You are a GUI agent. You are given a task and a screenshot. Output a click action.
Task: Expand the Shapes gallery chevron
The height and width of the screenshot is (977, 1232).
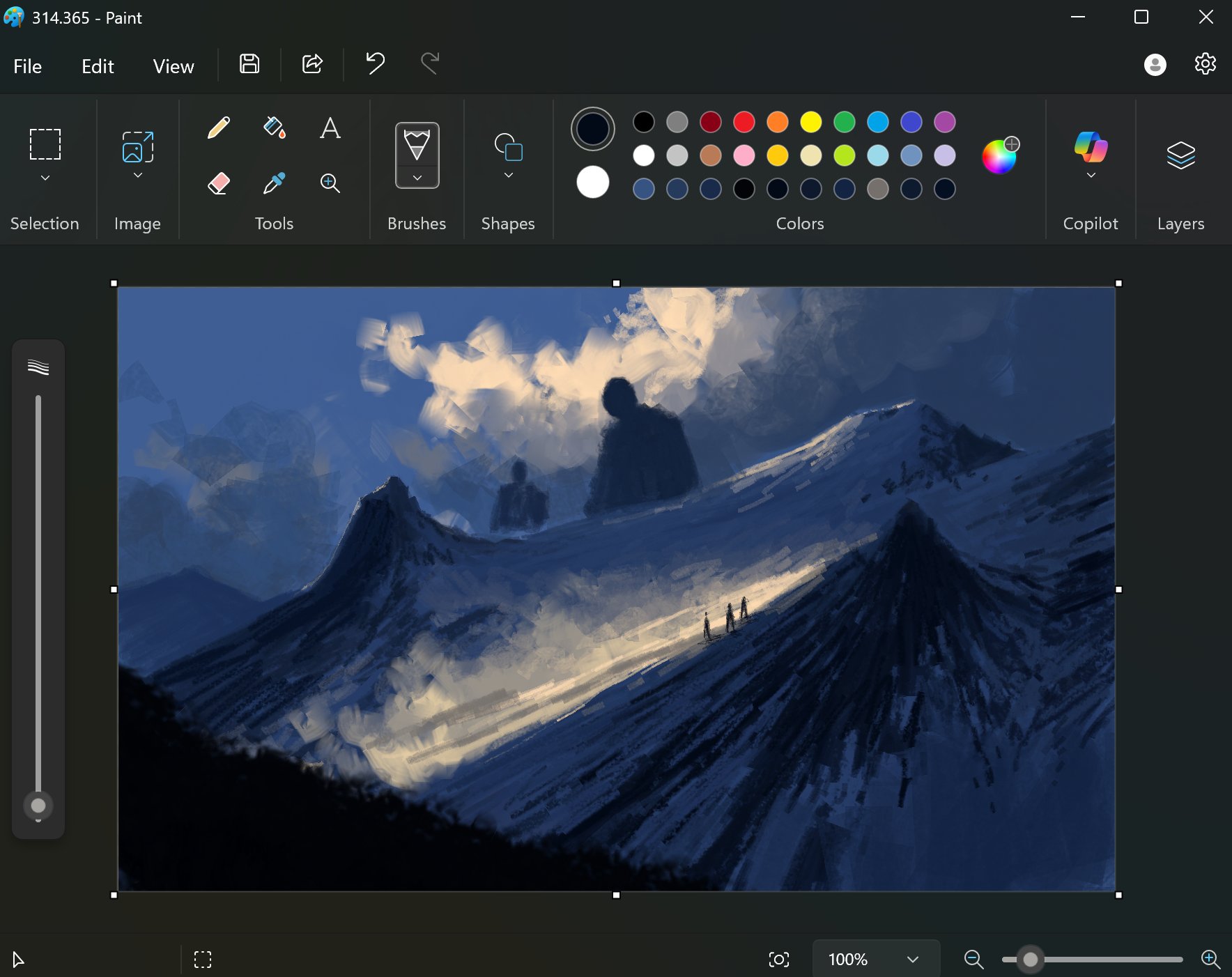(x=509, y=176)
